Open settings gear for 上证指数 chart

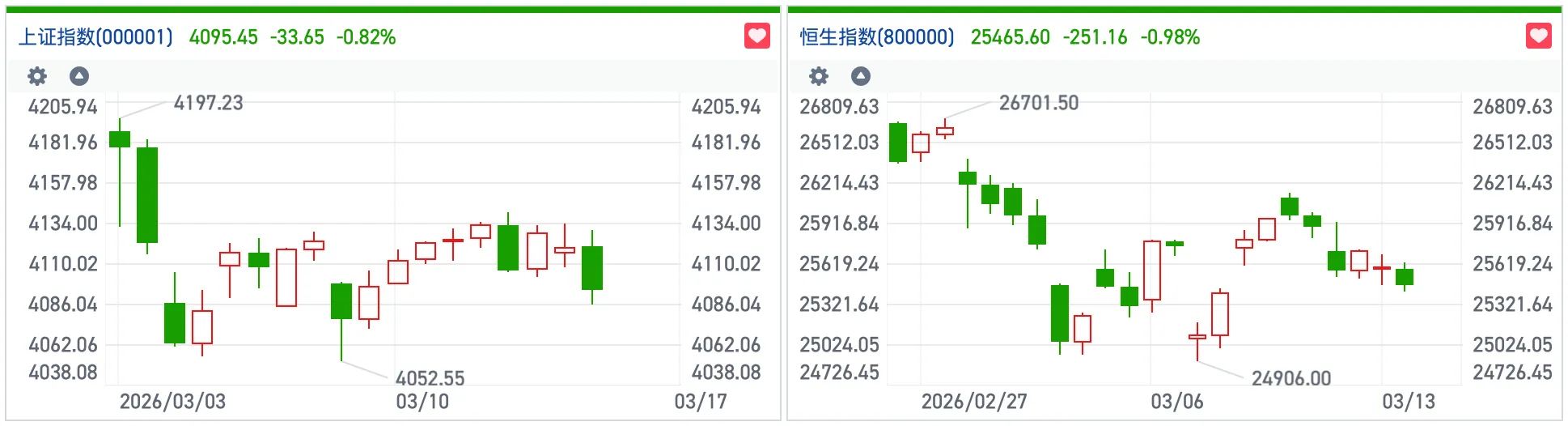click(37, 76)
